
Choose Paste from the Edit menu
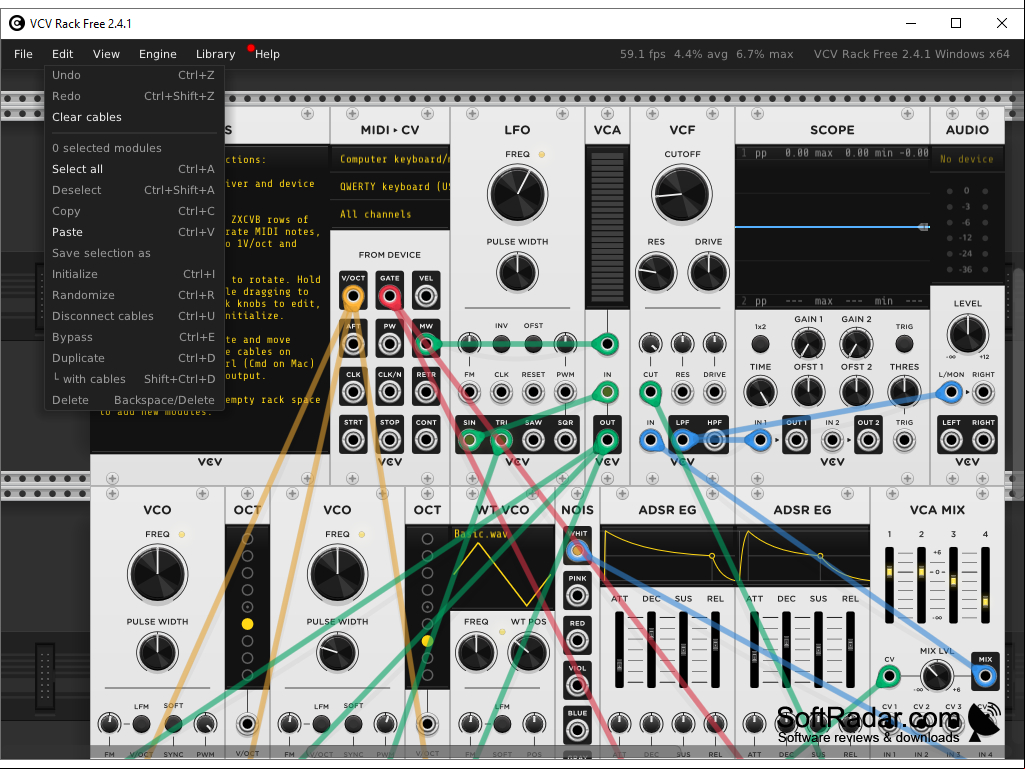pos(134,232)
